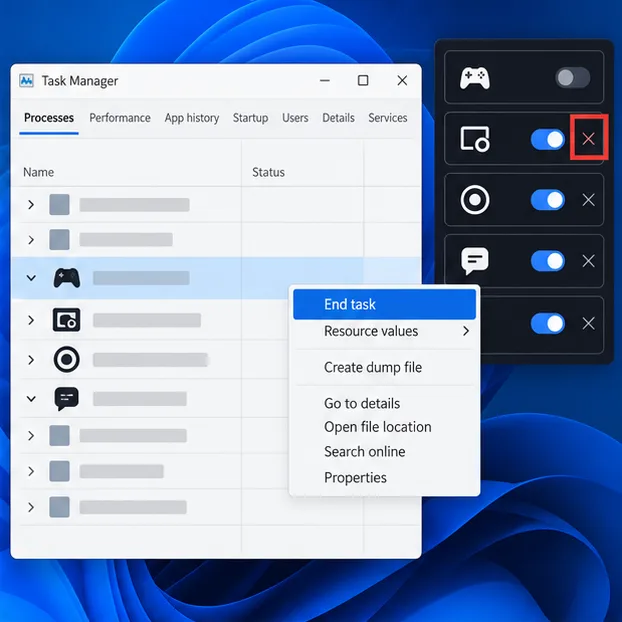
Task: Expand the screen capture process row
Action: [31, 320]
